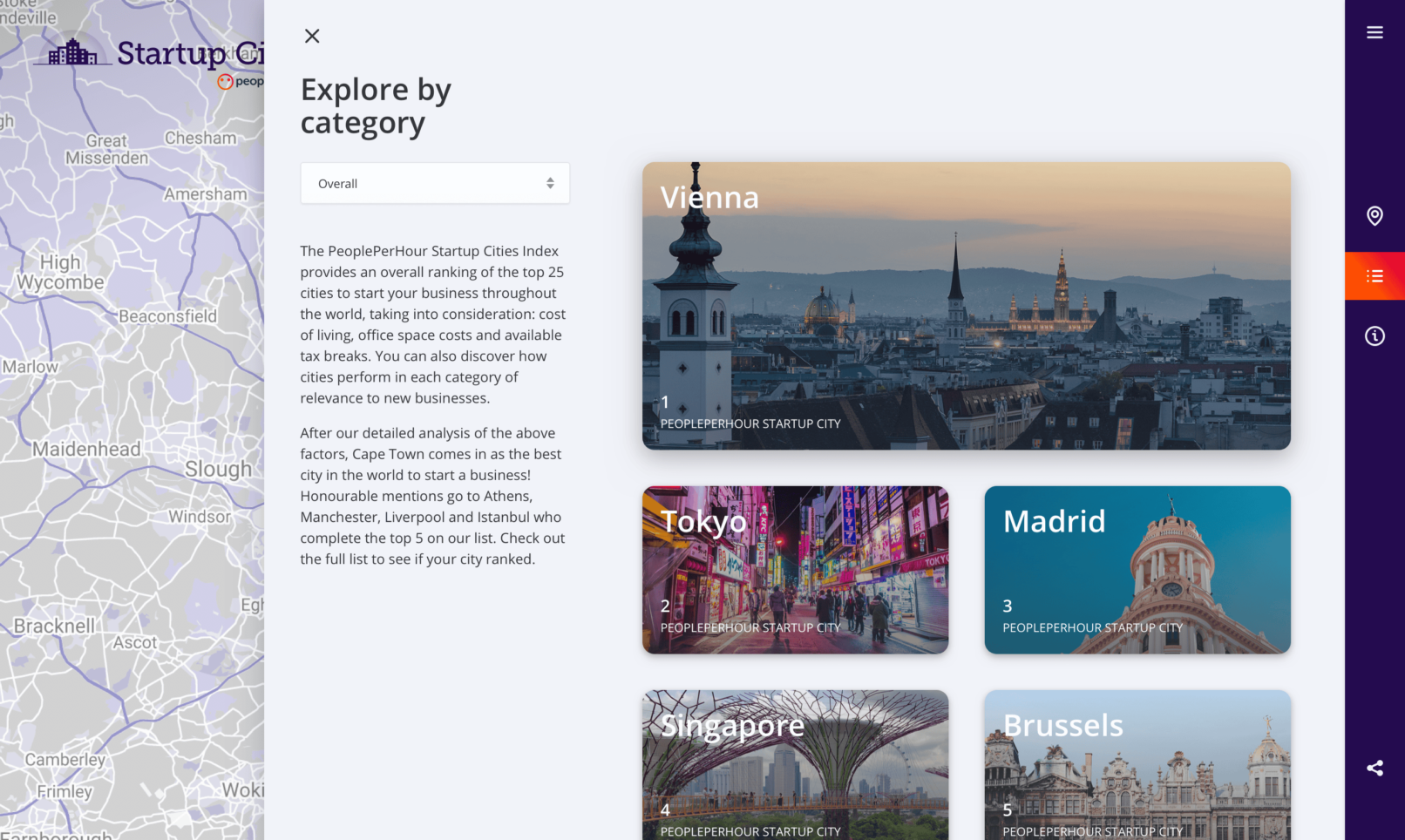The image size is (1405, 840).
Task: Click Windsor on the map
Action: tap(200, 517)
